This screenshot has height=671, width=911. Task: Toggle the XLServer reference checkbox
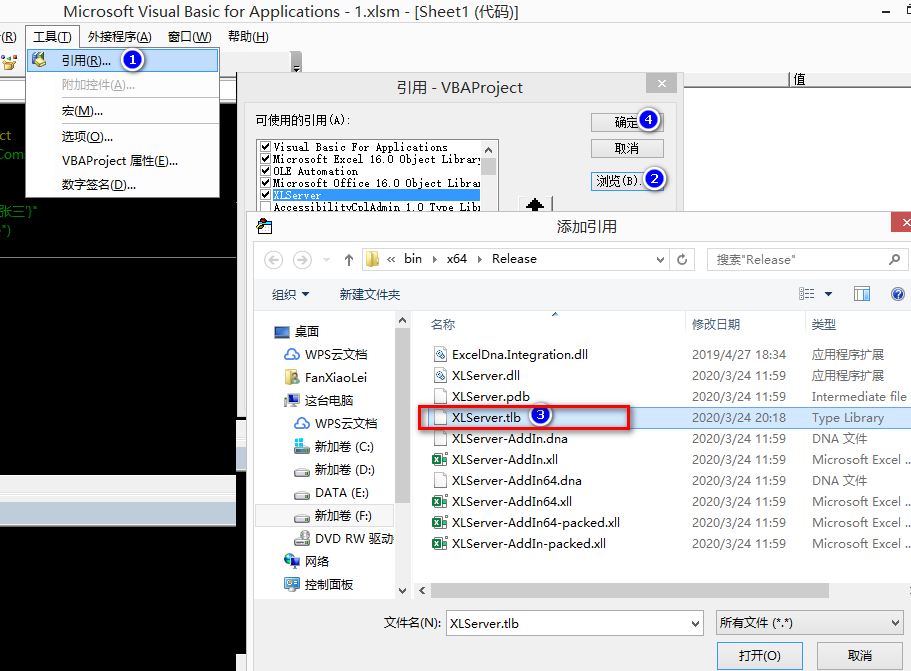266,195
